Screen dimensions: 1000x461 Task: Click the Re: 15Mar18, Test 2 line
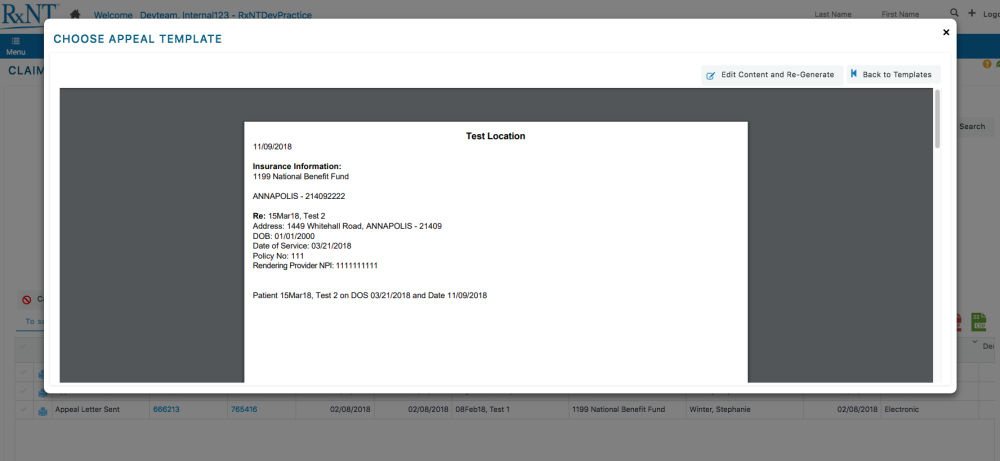289,216
